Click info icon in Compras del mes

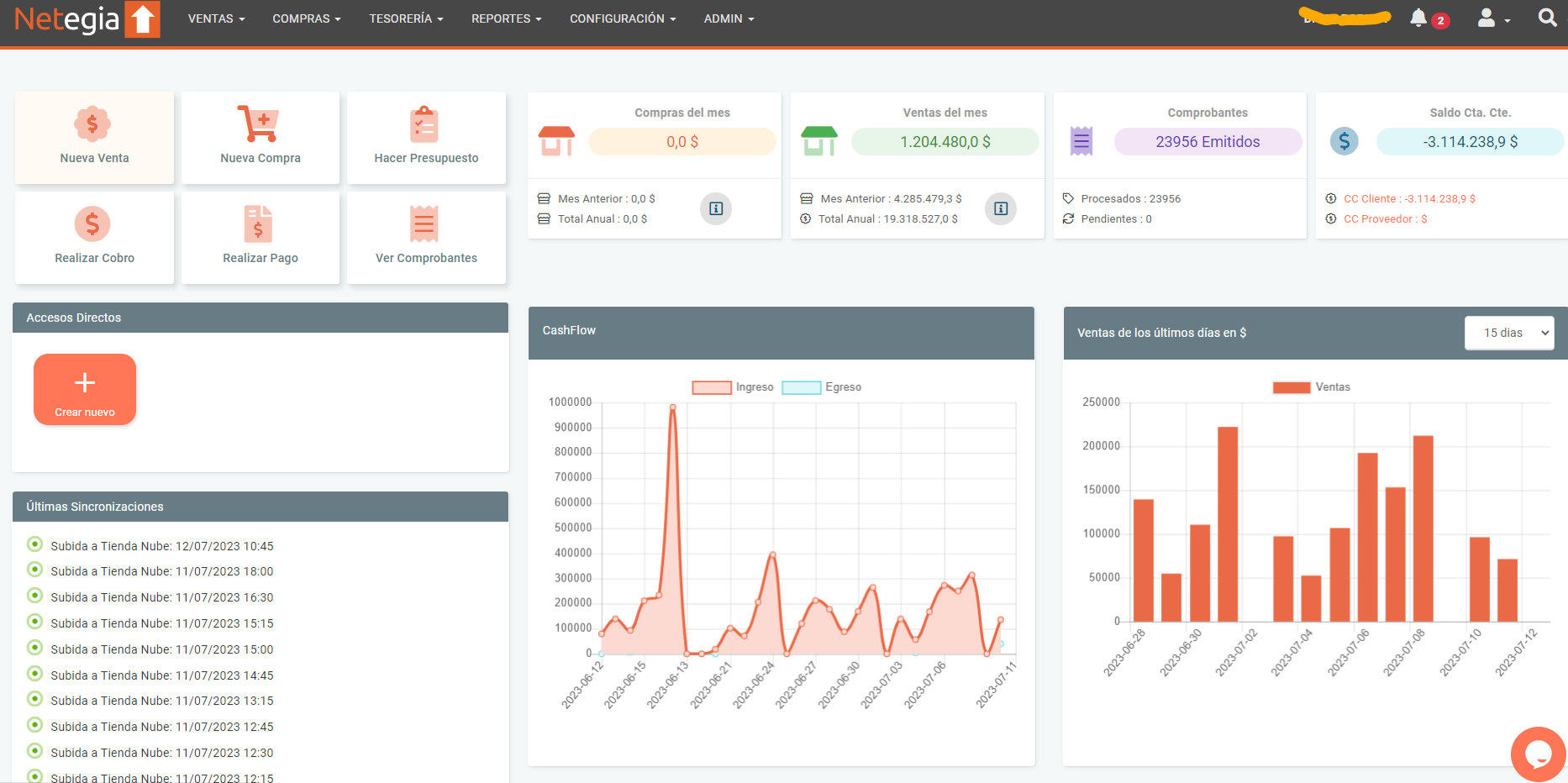click(x=716, y=208)
